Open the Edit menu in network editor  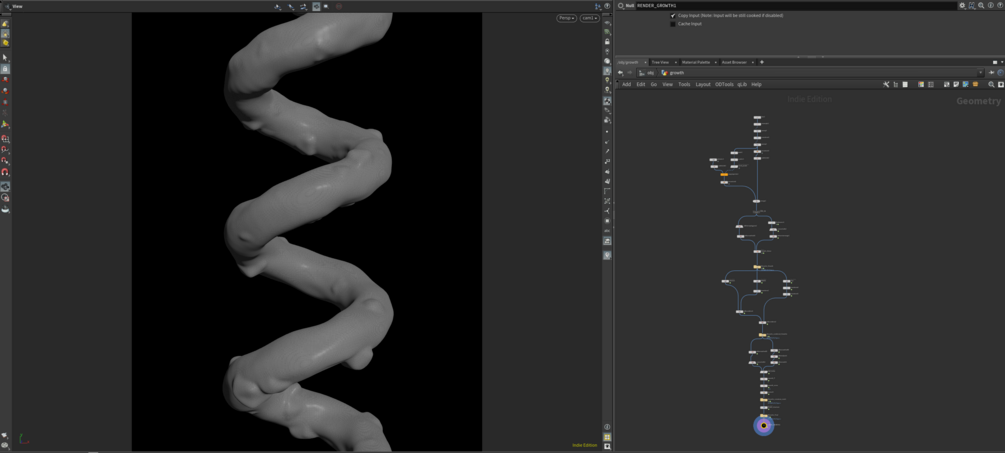click(x=640, y=85)
